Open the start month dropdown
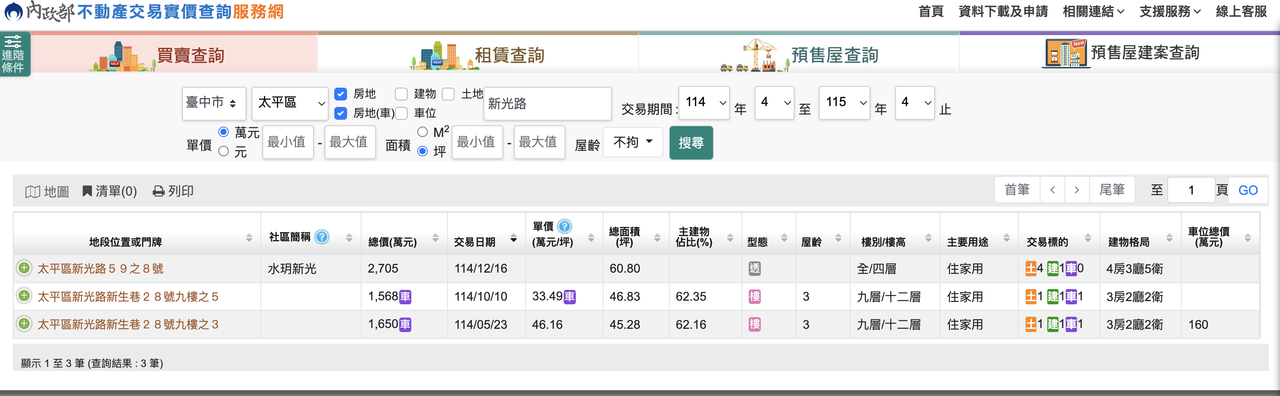The height and width of the screenshot is (396, 1280). pyautogui.click(x=774, y=103)
